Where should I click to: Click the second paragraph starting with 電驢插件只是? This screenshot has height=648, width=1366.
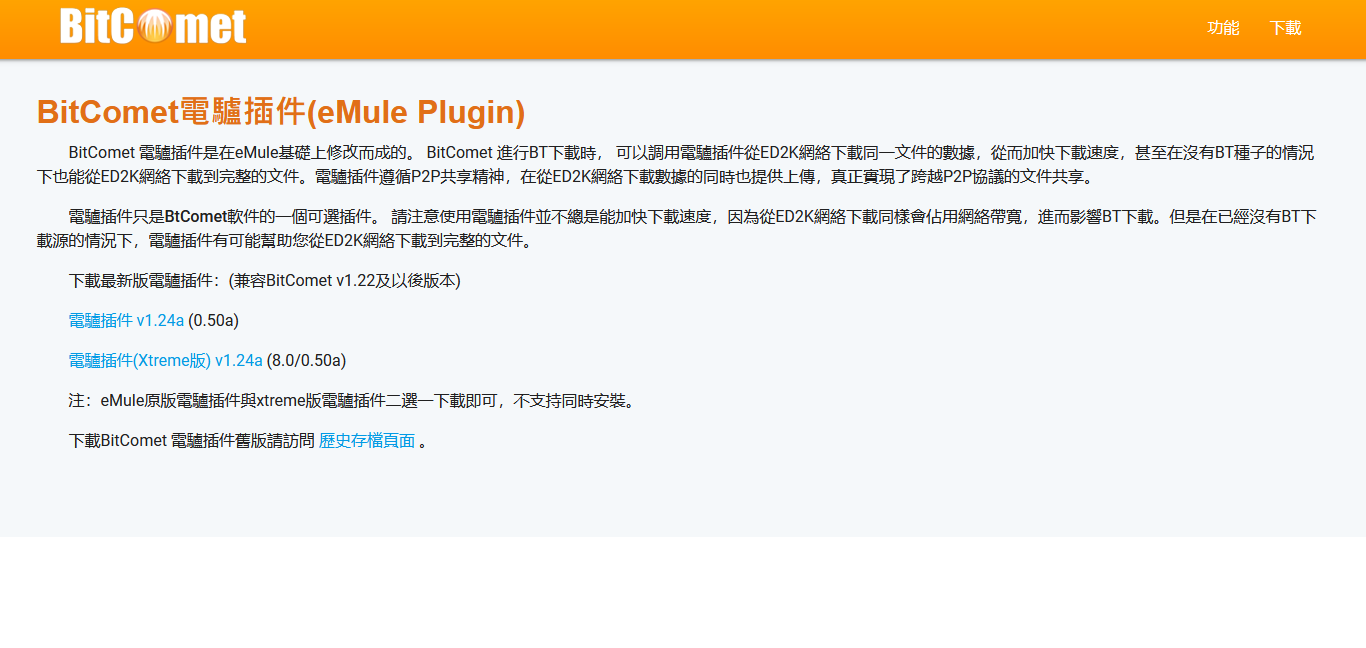(690, 229)
